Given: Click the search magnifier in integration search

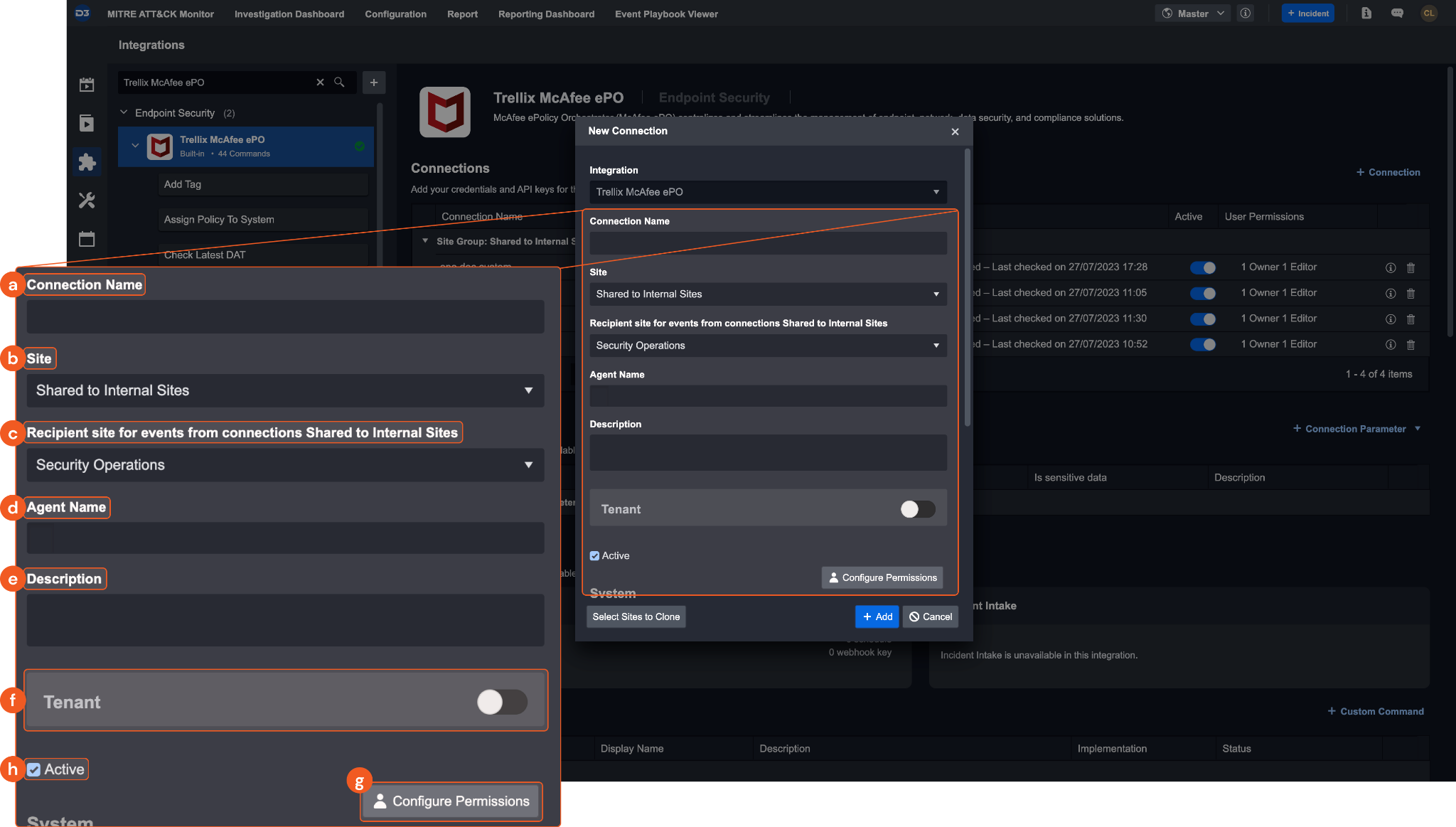Looking at the screenshot, I should [x=339, y=82].
